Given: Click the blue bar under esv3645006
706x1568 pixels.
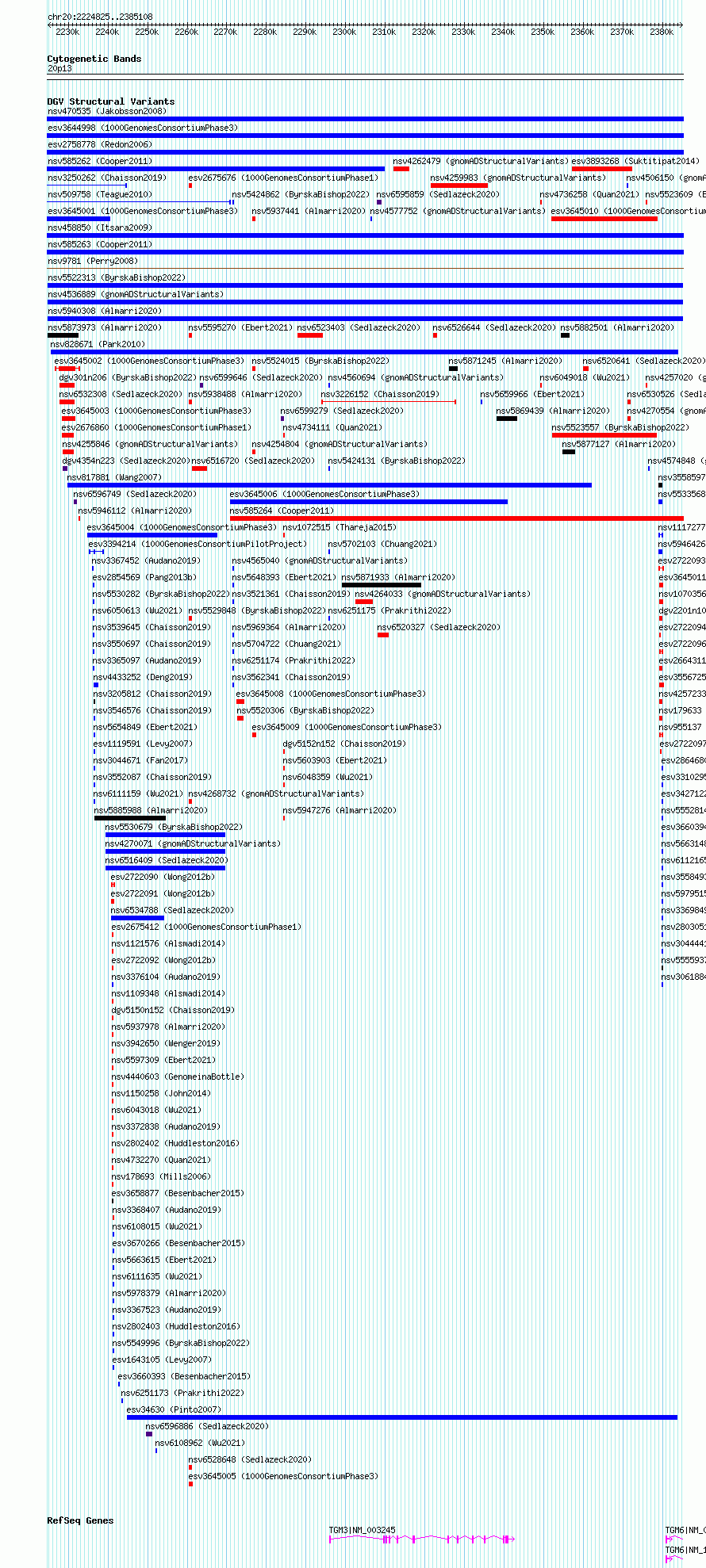Looking at the screenshot, I should (x=369, y=502).
